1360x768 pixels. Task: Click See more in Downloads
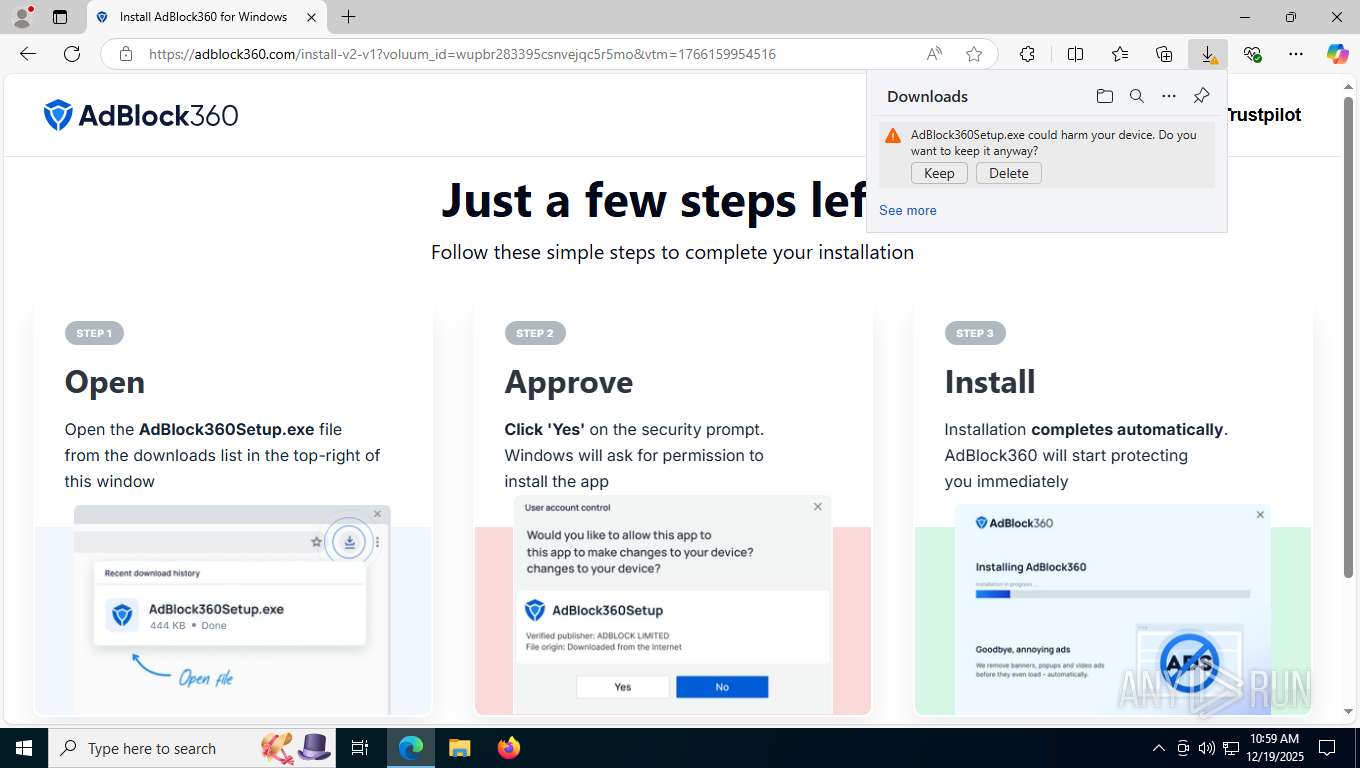click(x=908, y=210)
